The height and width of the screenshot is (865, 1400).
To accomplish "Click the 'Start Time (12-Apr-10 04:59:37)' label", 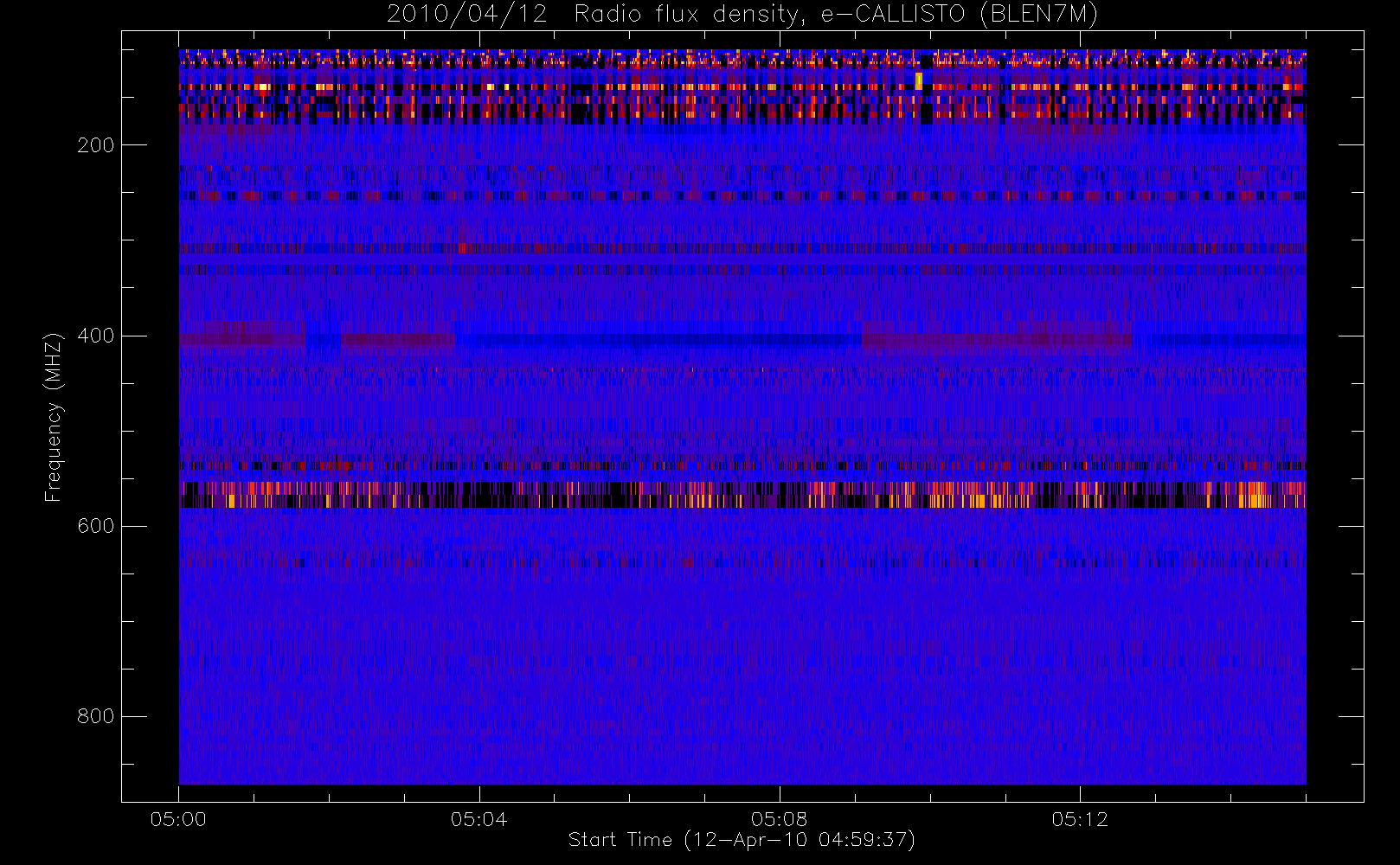I will click(x=742, y=840).
